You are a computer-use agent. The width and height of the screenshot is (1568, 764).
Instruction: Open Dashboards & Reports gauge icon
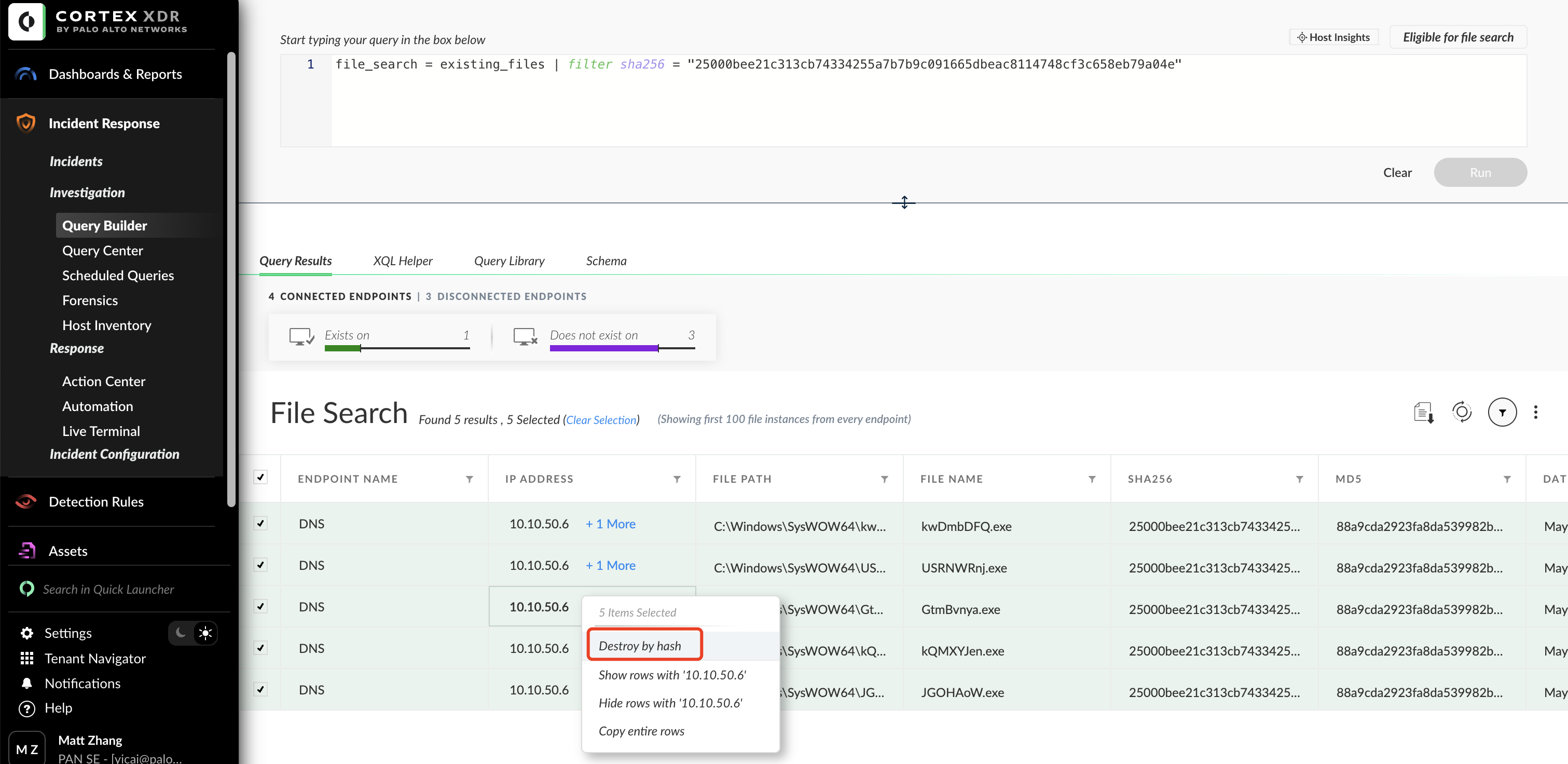(x=25, y=74)
